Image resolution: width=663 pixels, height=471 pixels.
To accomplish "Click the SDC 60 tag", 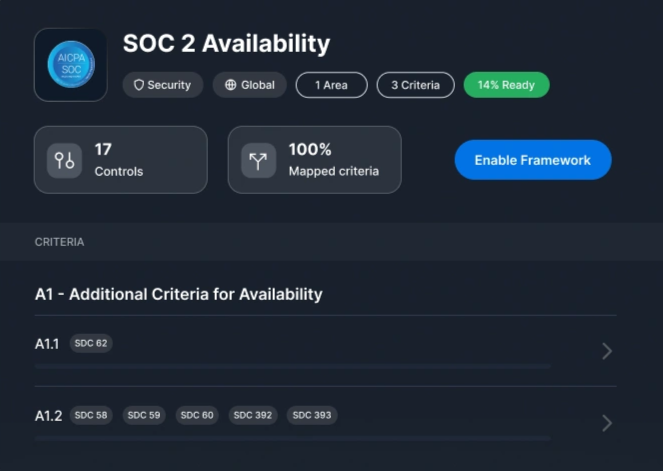I will tap(197, 415).
